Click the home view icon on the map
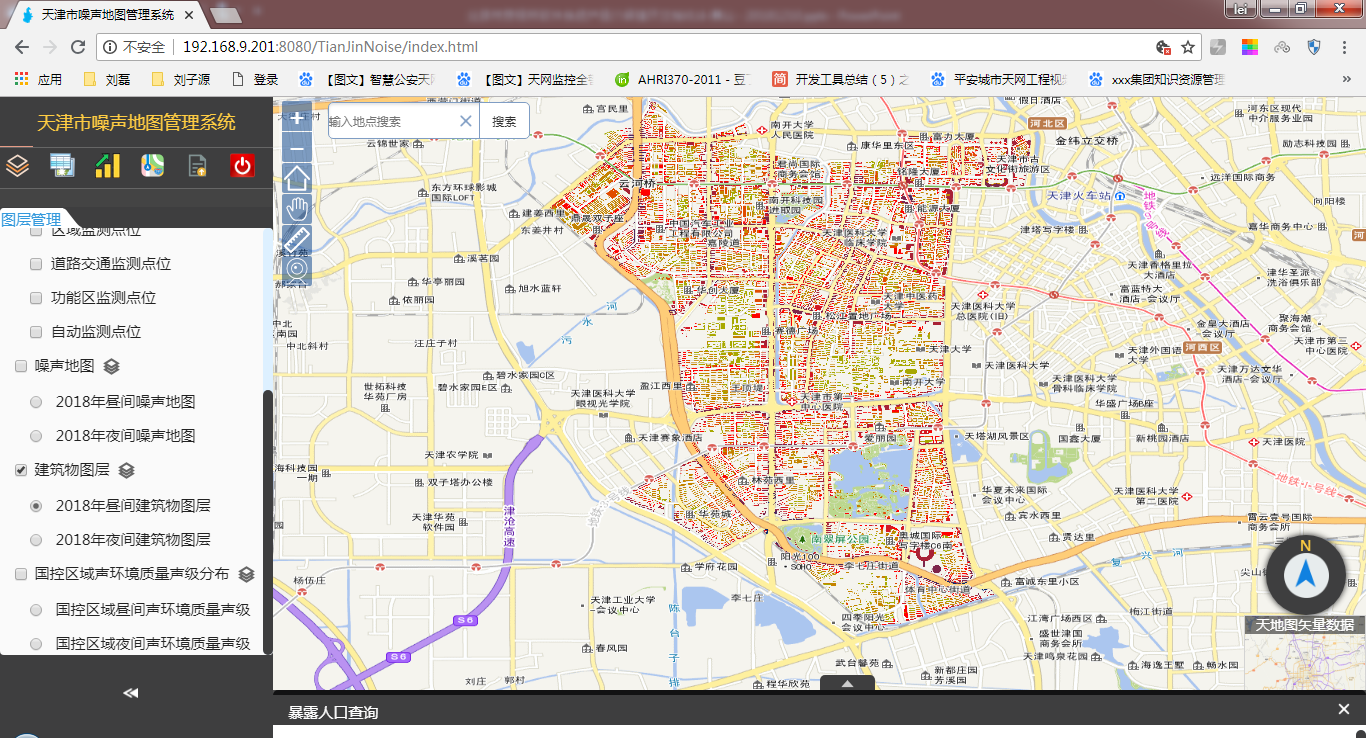 [x=295, y=178]
